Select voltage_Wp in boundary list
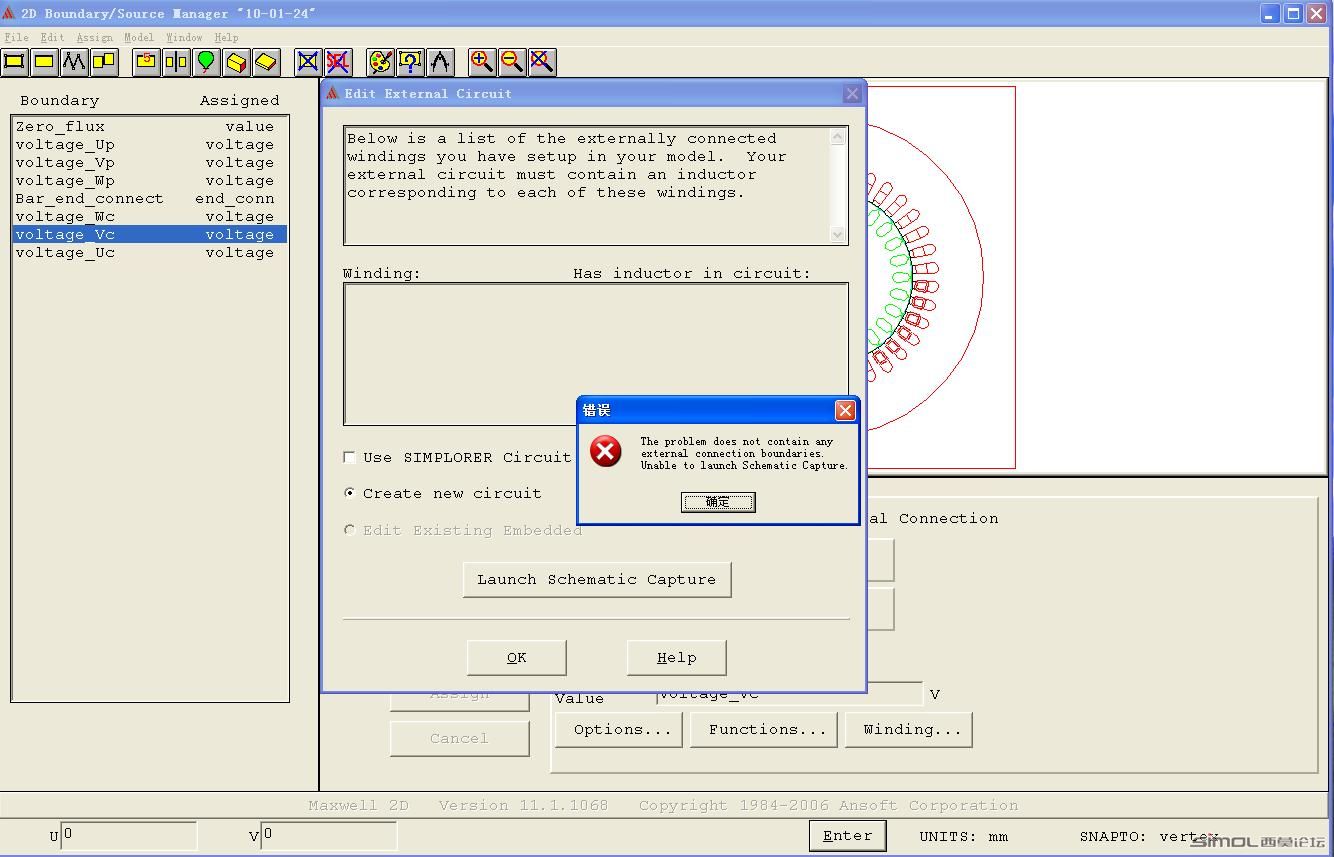 (150, 180)
